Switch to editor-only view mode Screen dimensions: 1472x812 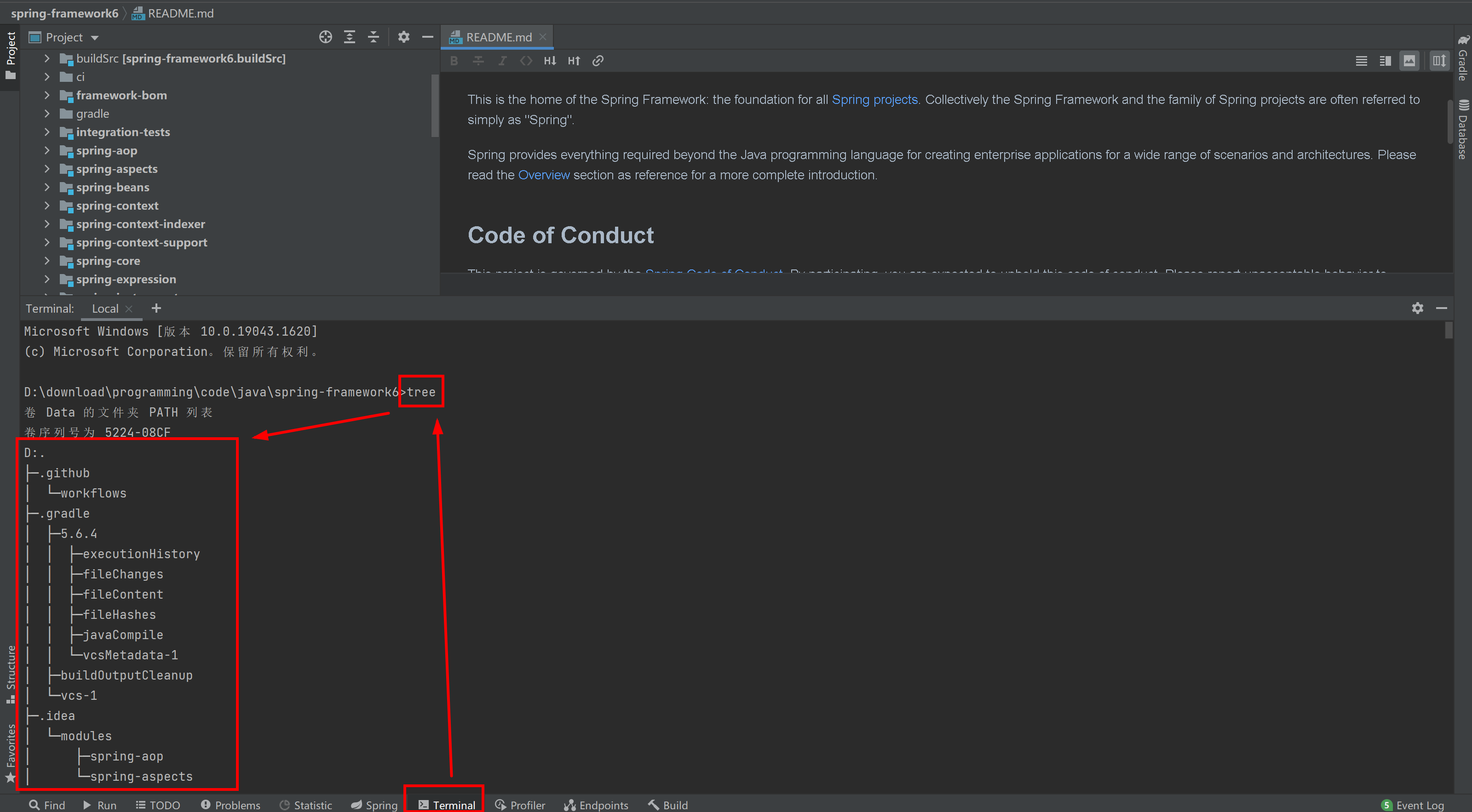[x=1361, y=61]
